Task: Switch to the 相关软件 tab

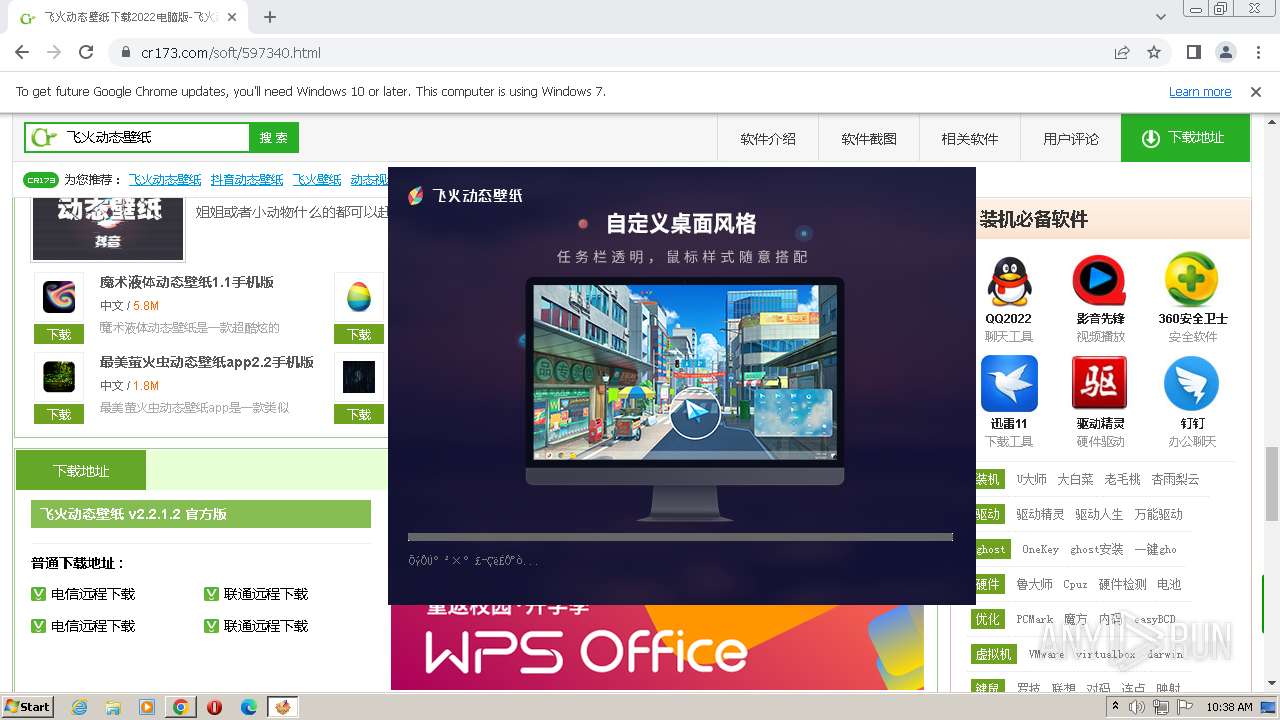Action: 970,138
